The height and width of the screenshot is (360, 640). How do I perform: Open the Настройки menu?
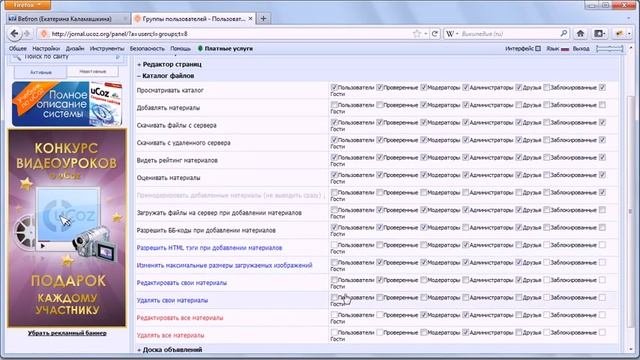pos(46,48)
